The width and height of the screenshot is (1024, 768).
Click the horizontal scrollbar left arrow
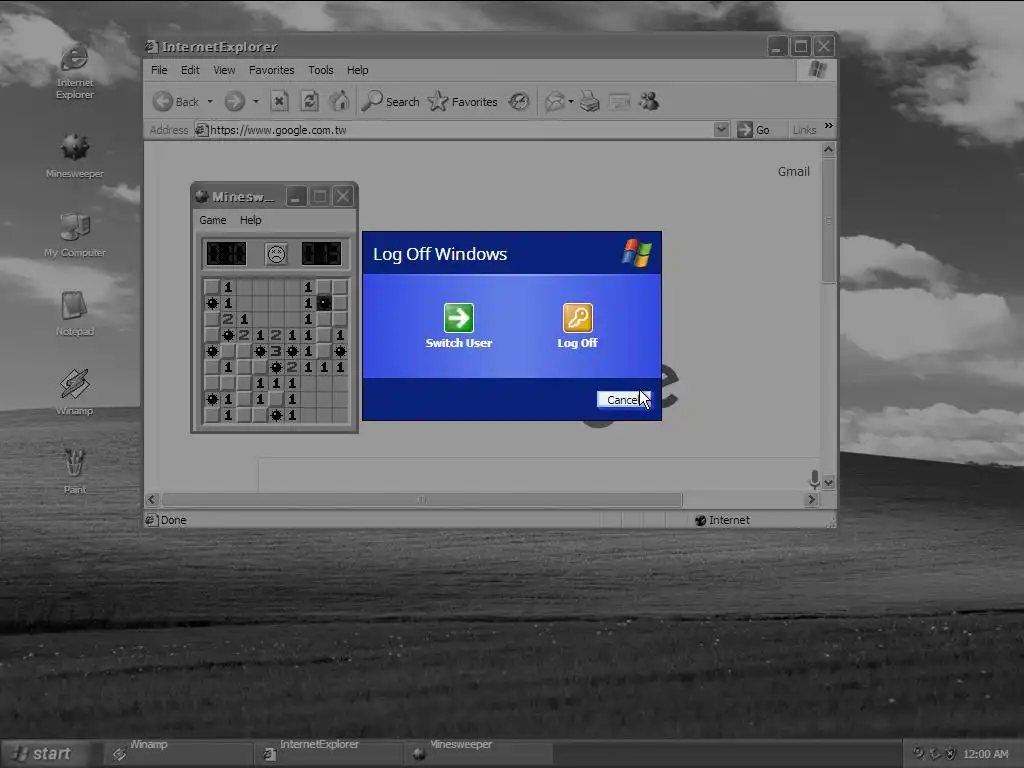click(152, 500)
